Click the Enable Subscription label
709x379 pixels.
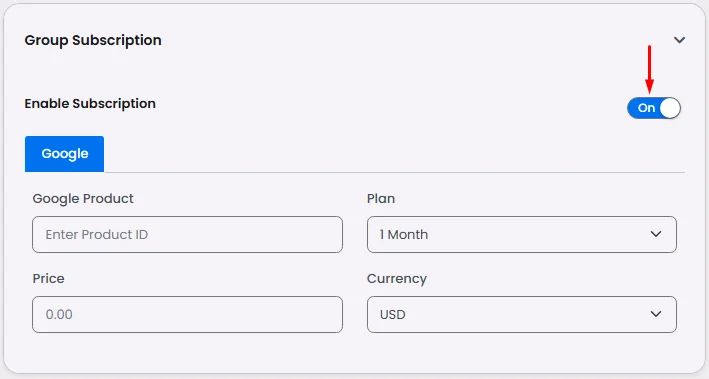[90, 104]
